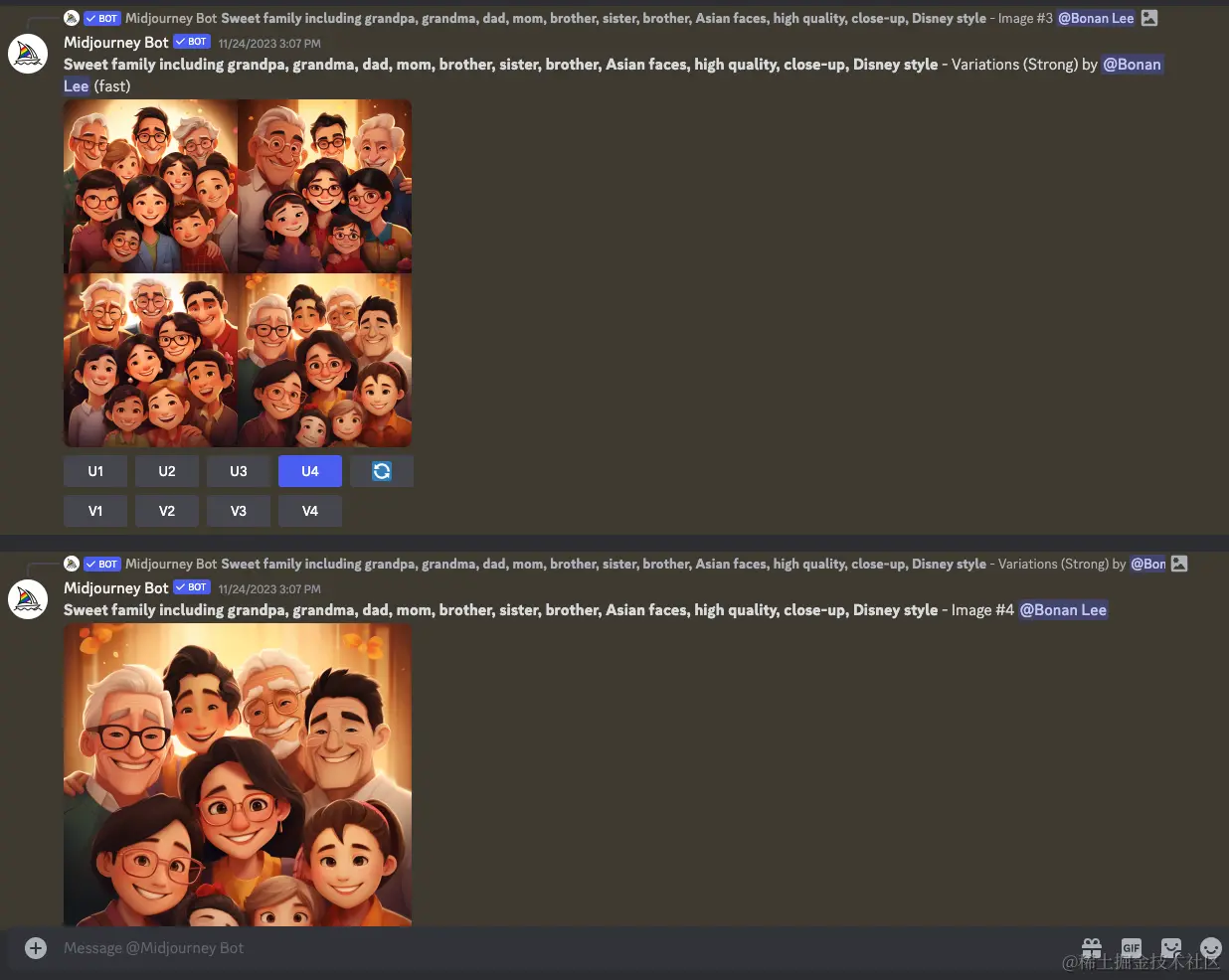Click the Midjourney Bot sailboat avatar in second message

[28, 599]
